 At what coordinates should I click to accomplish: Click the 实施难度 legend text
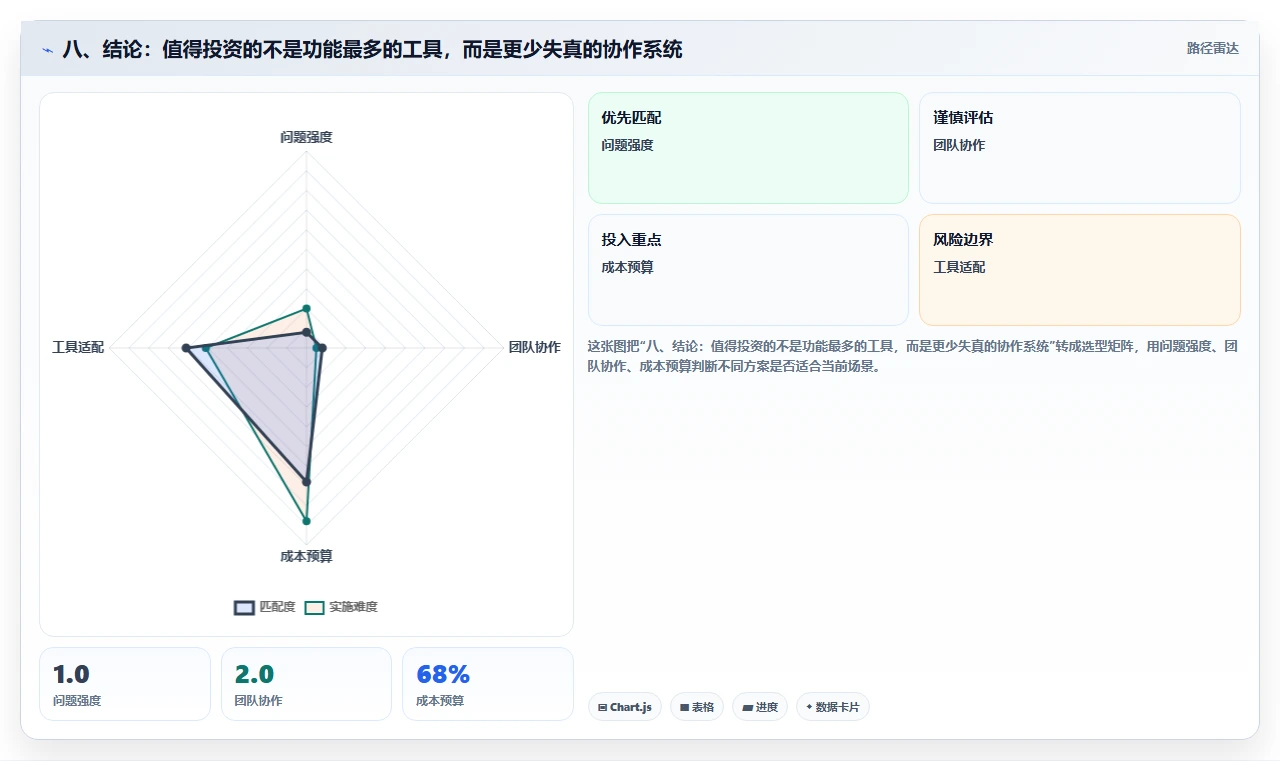pos(353,607)
